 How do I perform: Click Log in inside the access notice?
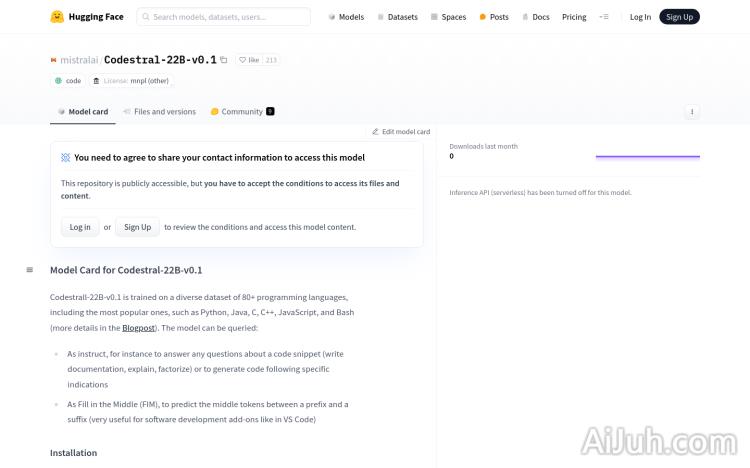click(x=79, y=227)
